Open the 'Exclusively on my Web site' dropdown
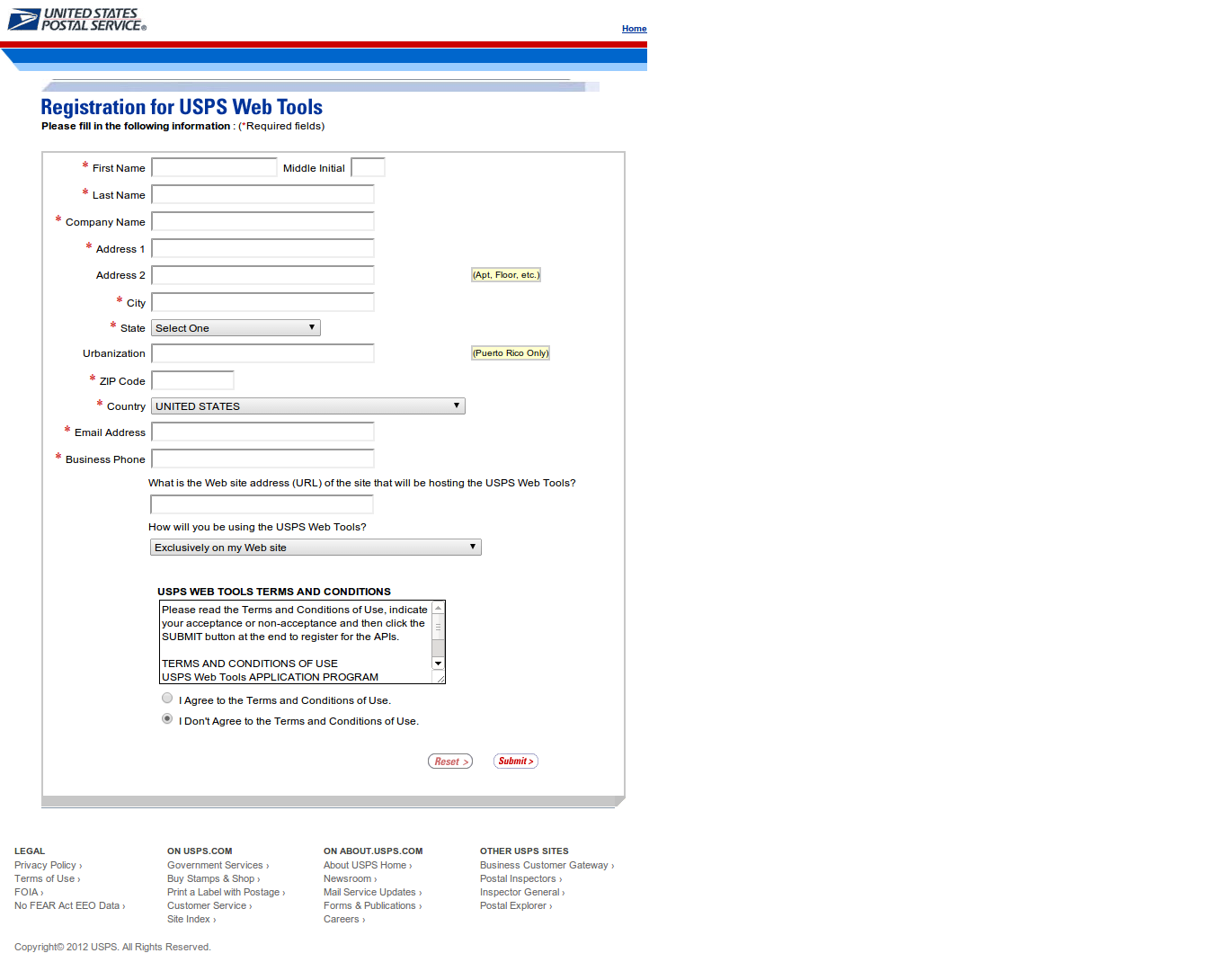The height and width of the screenshot is (980, 1209). pyautogui.click(x=316, y=548)
